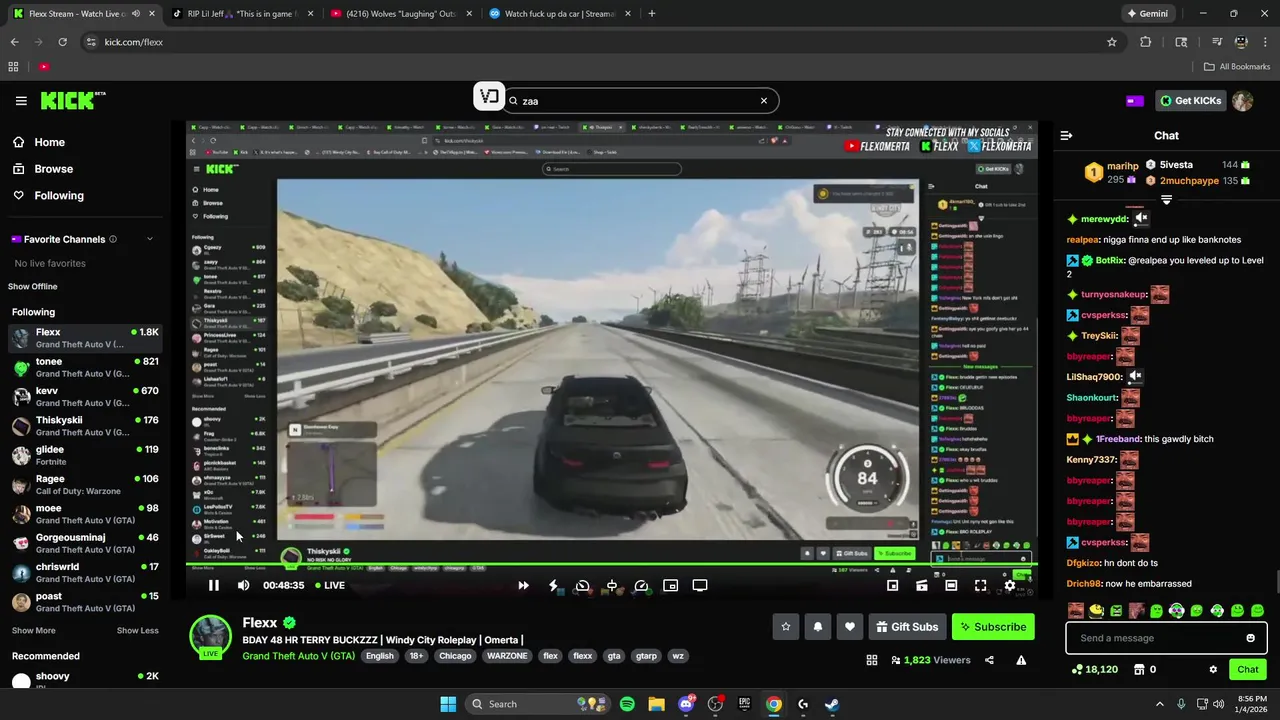
Task: Open Spotify from the Windows taskbar
Action: pos(627,704)
